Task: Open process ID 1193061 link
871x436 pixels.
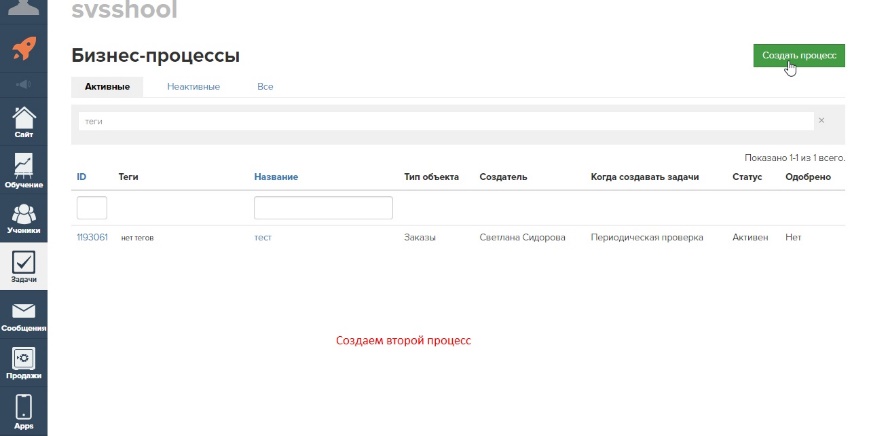Action: pyautogui.click(x=92, y=238)
